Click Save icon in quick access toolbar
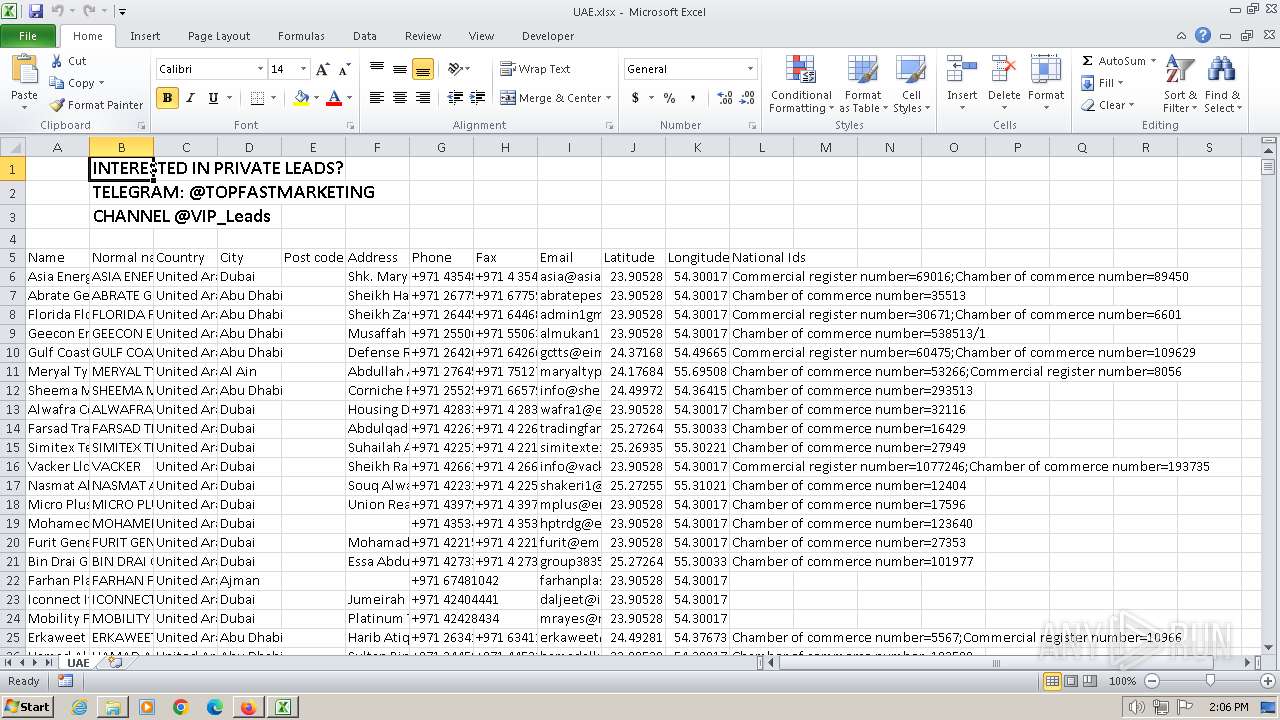The width and height of the screenshot is (1280, 720). pyautogui.click(x=36, y=11)
